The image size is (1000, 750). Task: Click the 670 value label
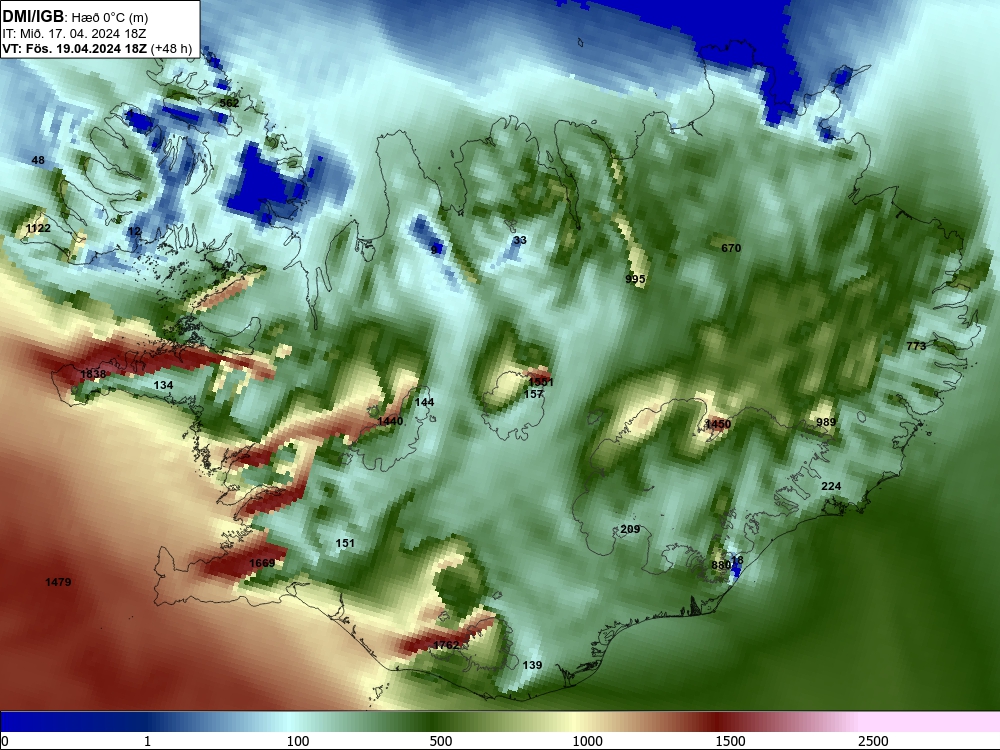click(731, 248)
